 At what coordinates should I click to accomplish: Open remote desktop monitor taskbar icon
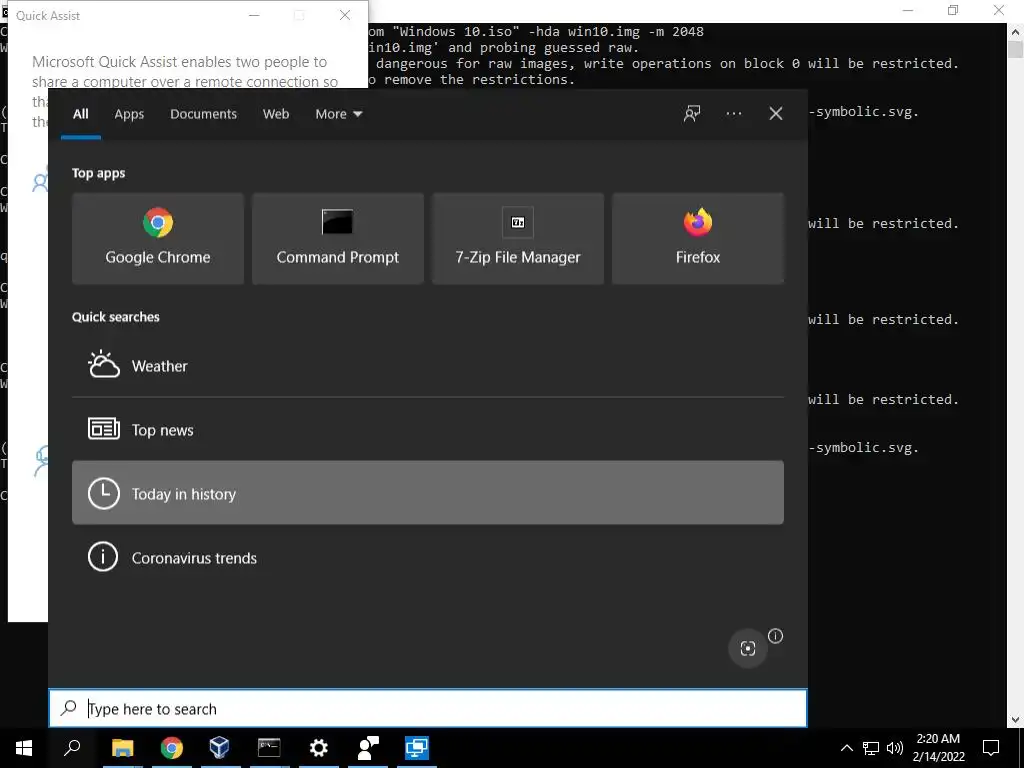417,748
